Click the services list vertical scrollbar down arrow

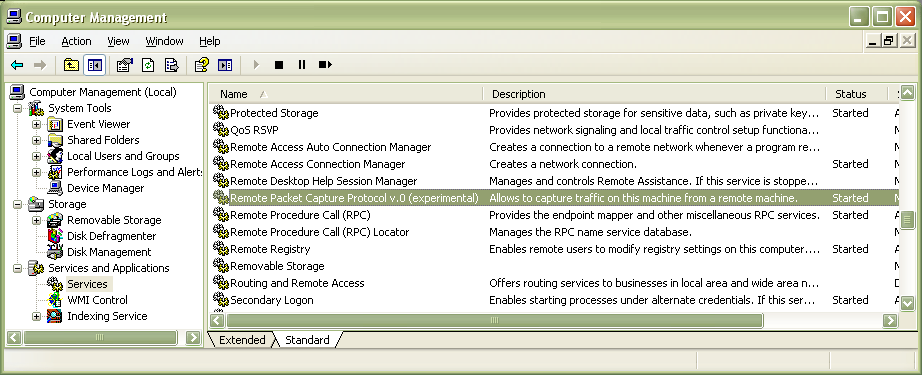[908, 303]
